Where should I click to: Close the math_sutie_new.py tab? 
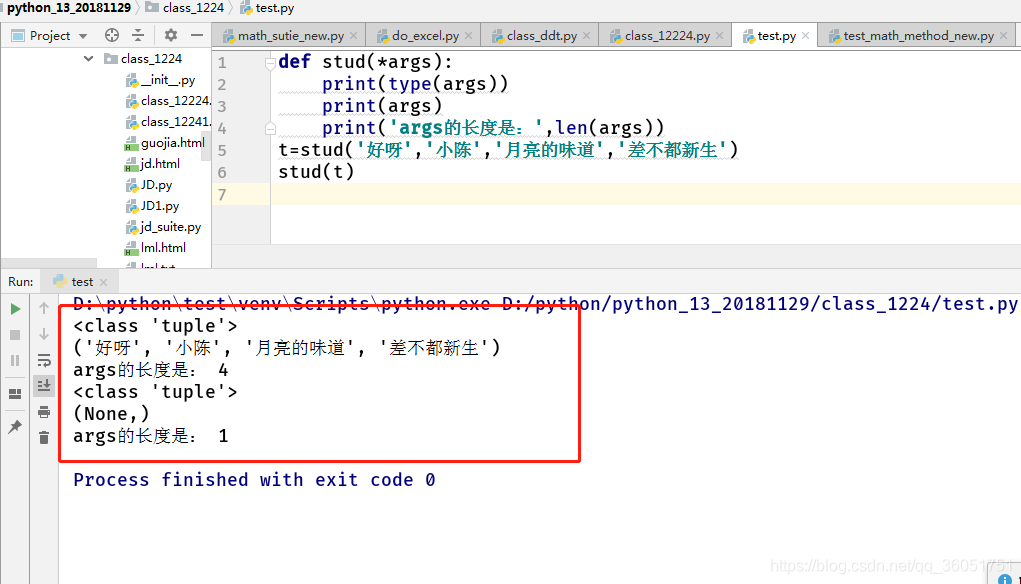tap(354, 36)
